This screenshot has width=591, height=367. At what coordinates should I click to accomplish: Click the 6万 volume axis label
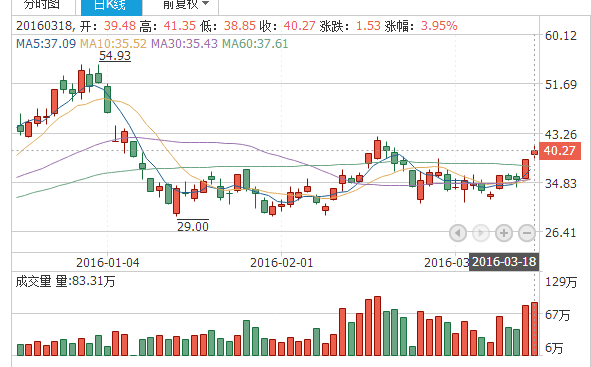pyautogui.click(x=554, y=348)
